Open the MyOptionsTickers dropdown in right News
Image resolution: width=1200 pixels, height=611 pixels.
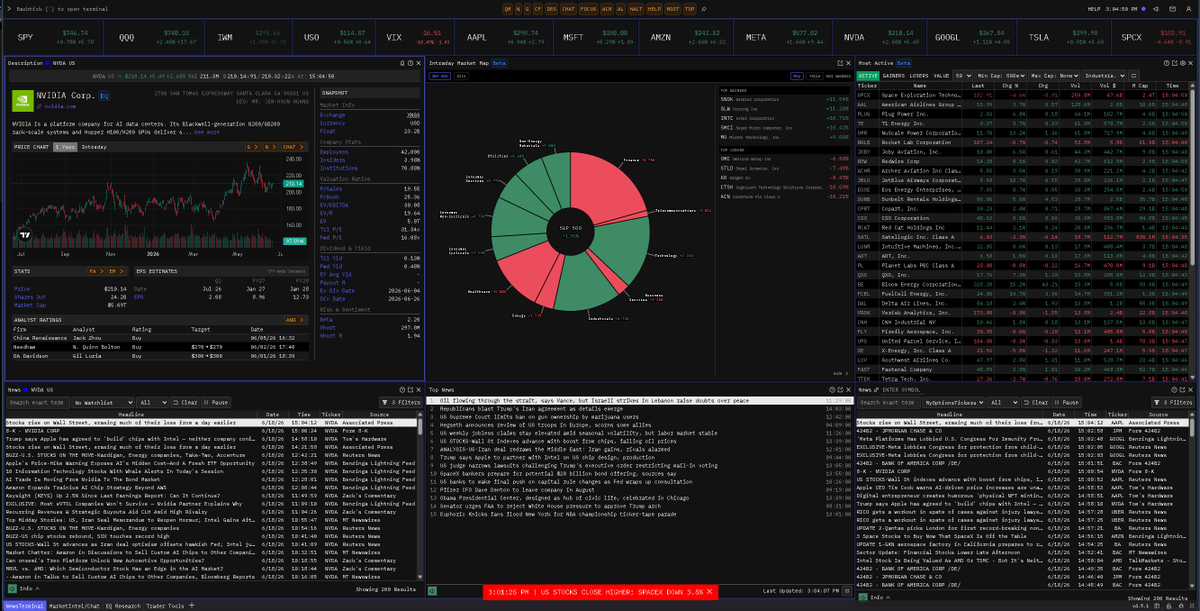953,402
